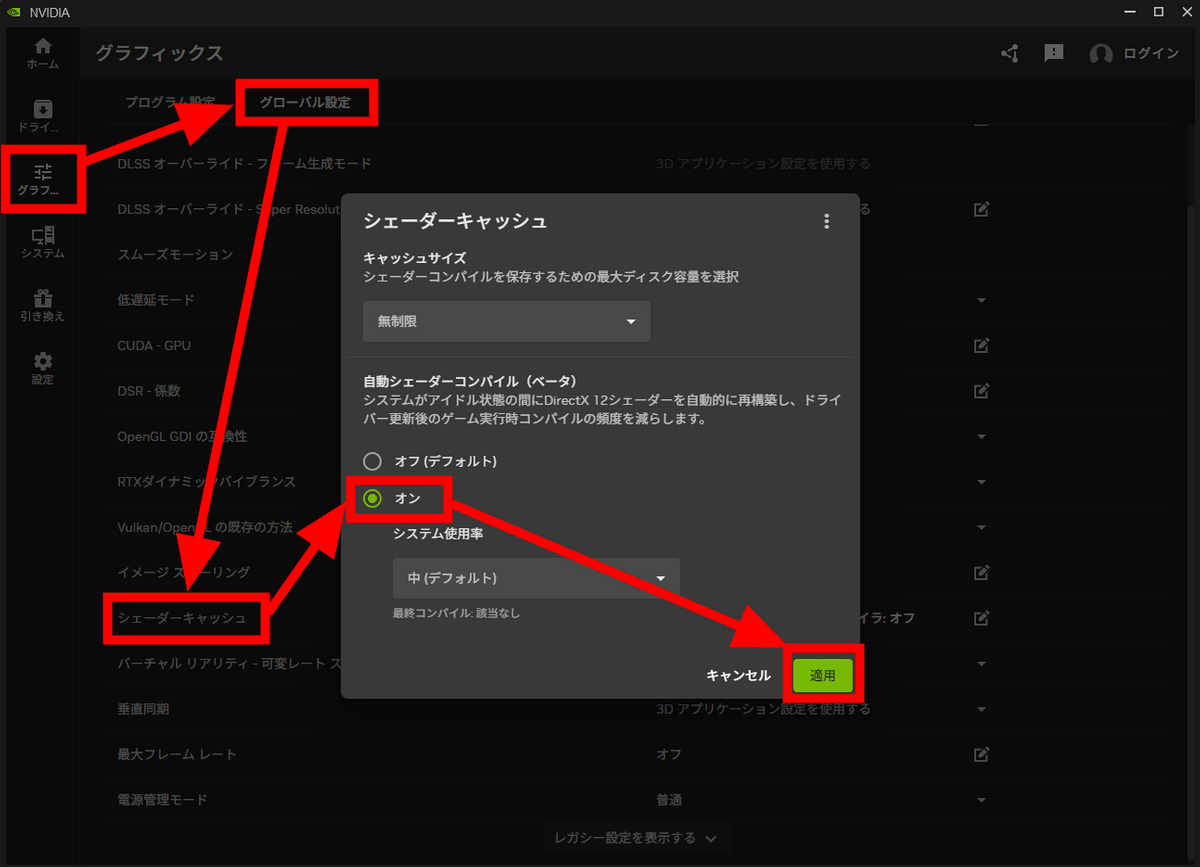
Task: Open the ドライバー section in the sidebar
Action: [42, 117]
